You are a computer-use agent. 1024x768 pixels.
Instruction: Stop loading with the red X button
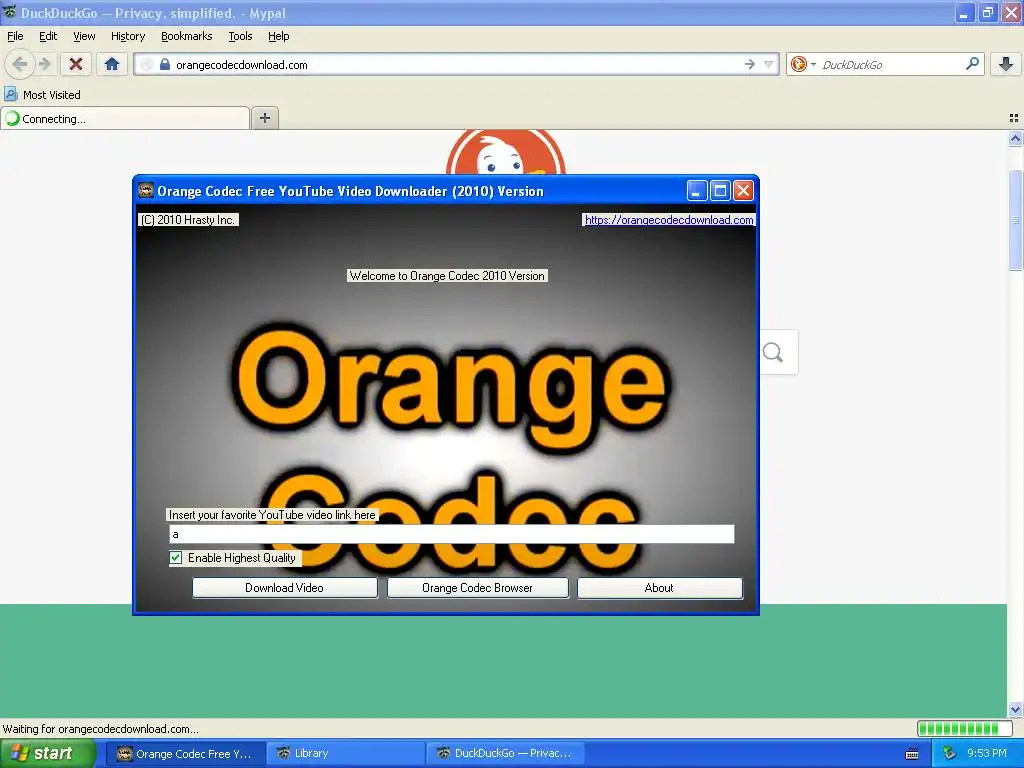click(76, 64)
